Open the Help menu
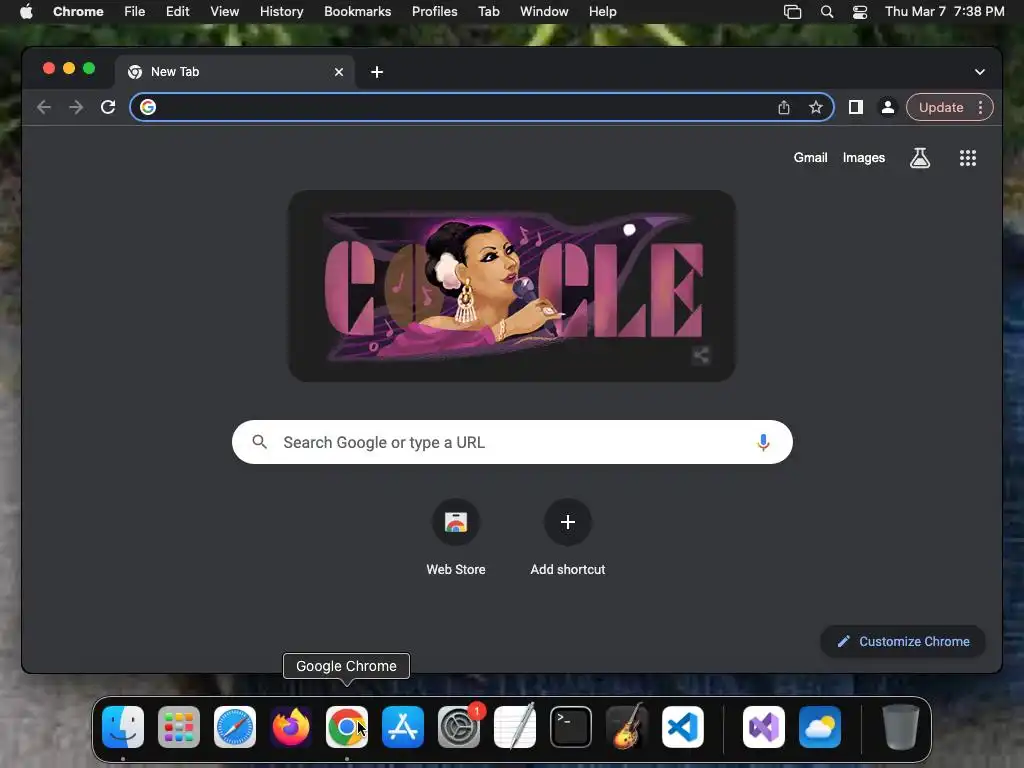Image resolution: width=1024 pixels, height=768 pixels. click(602, 12)
